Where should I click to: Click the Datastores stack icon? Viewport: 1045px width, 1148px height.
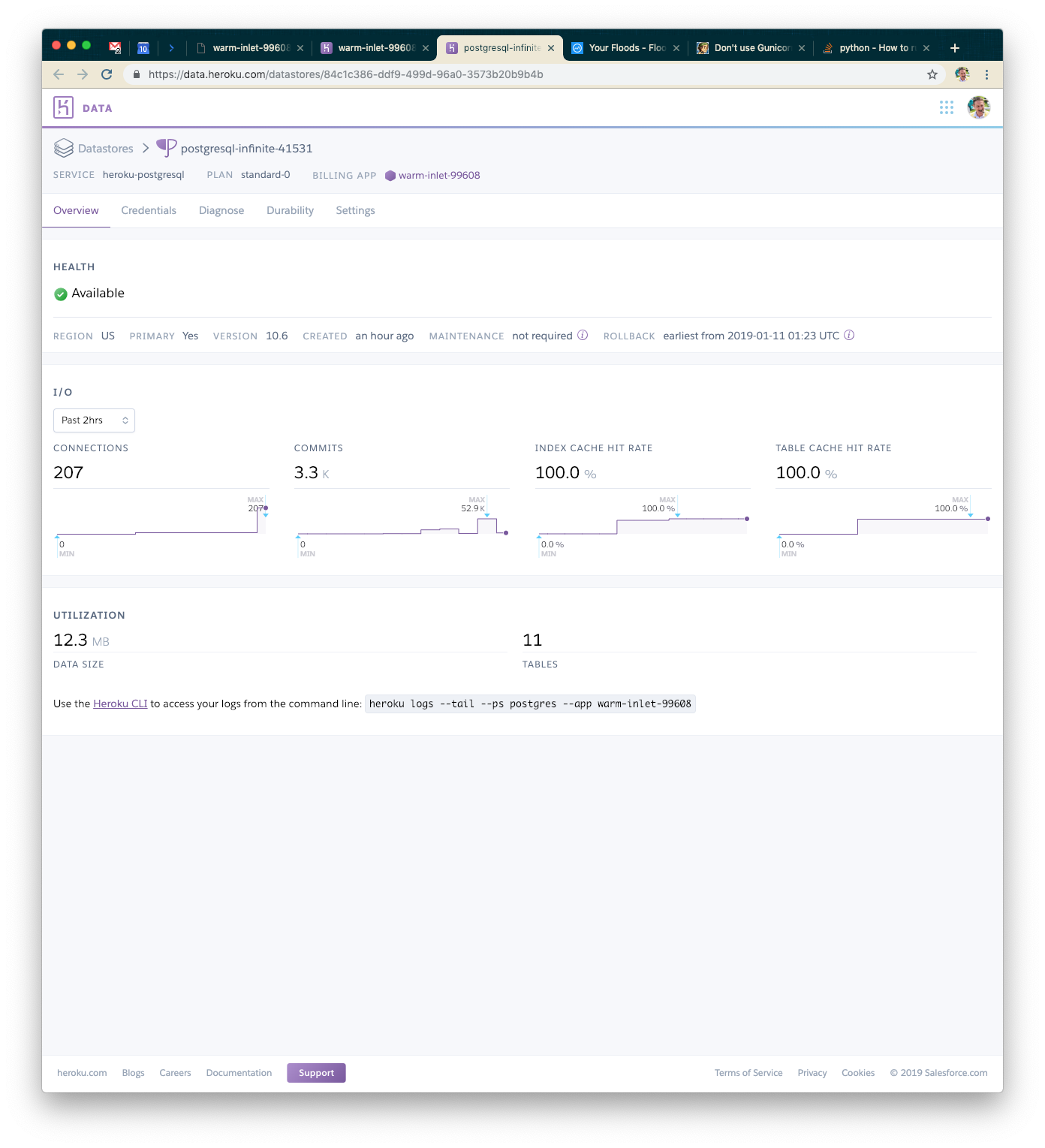click(64, 148)
